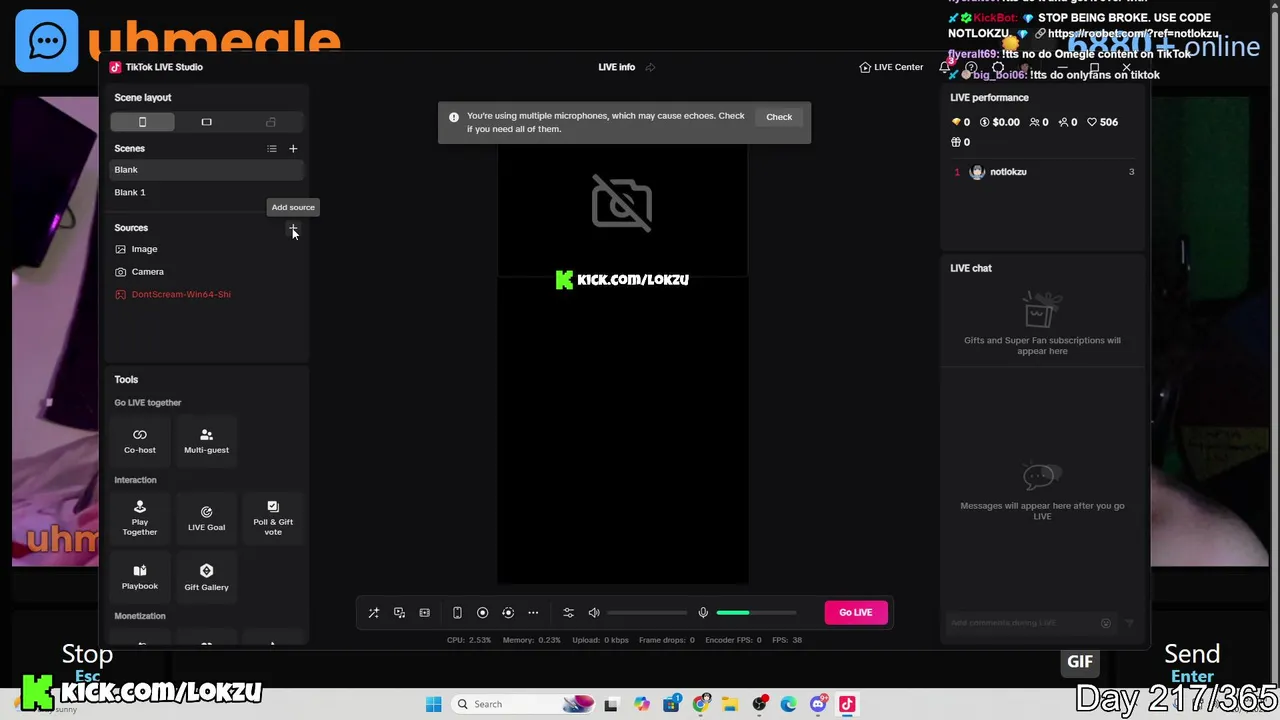Open the media and music overlay icon
The image size is (1280, 720).
click(x=399, y=613)
